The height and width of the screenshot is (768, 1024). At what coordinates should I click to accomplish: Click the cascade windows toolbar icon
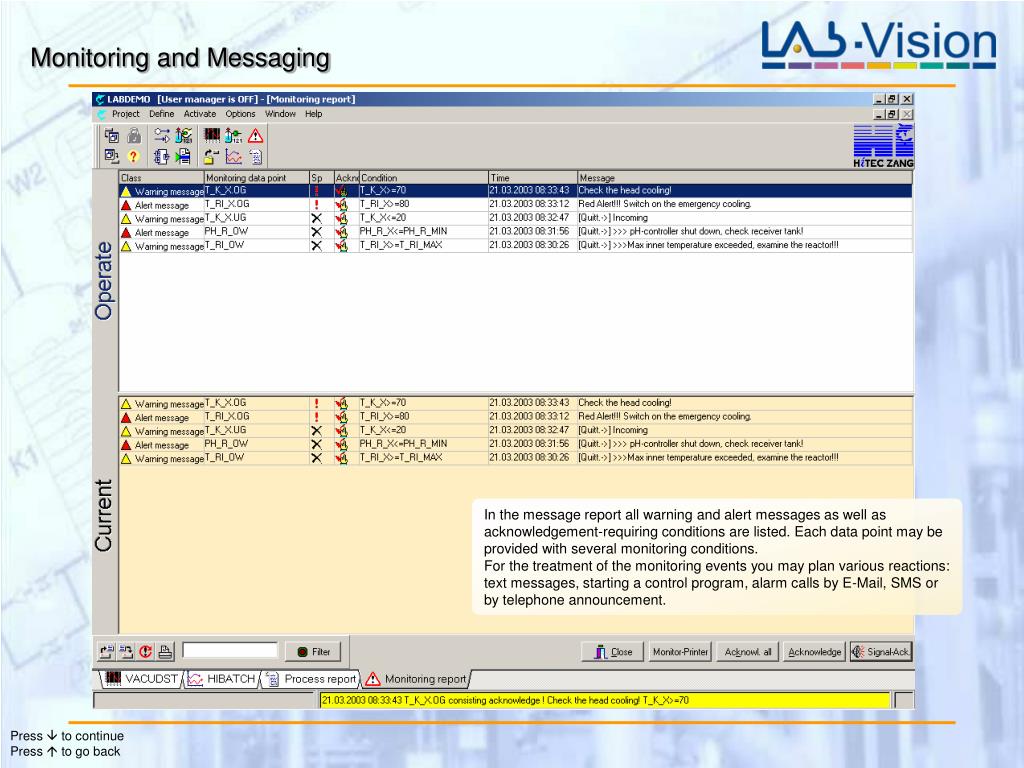112,136
